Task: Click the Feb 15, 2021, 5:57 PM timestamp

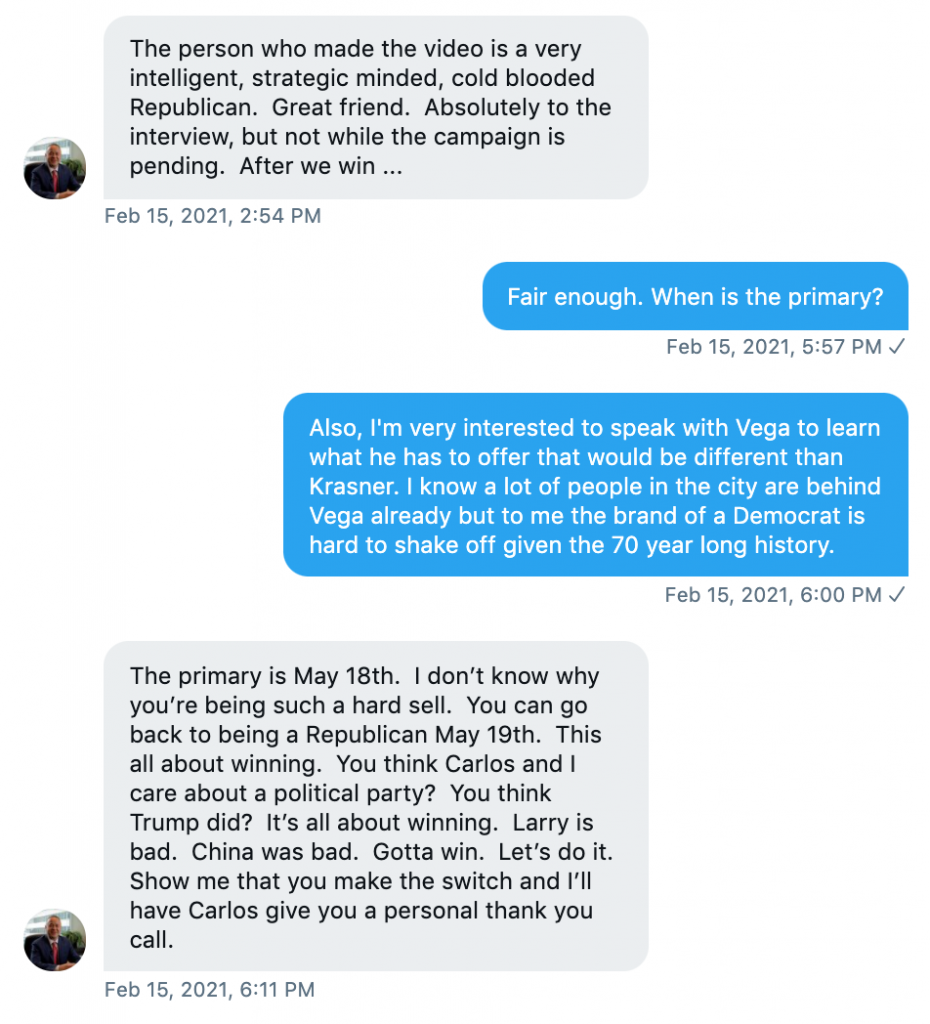Action: (774, 347)
